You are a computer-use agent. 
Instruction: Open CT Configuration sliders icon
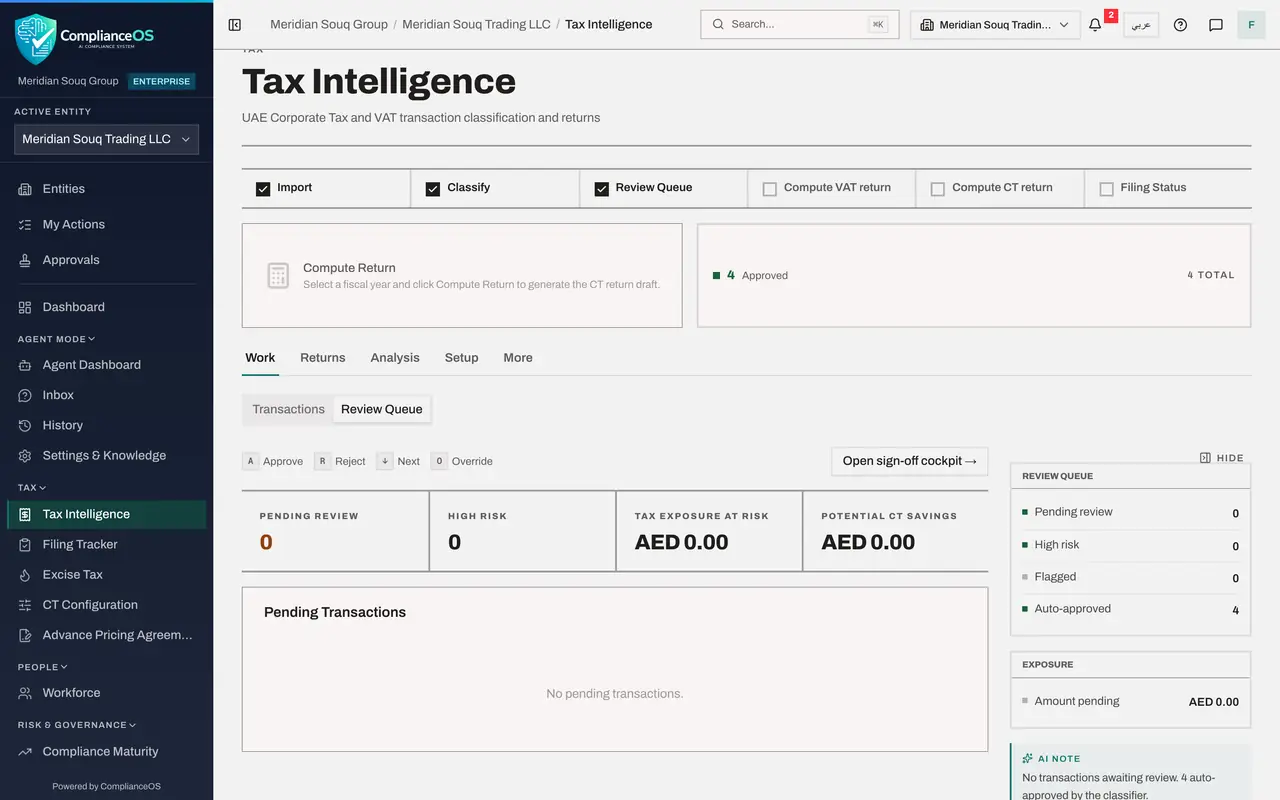(25, 605)
